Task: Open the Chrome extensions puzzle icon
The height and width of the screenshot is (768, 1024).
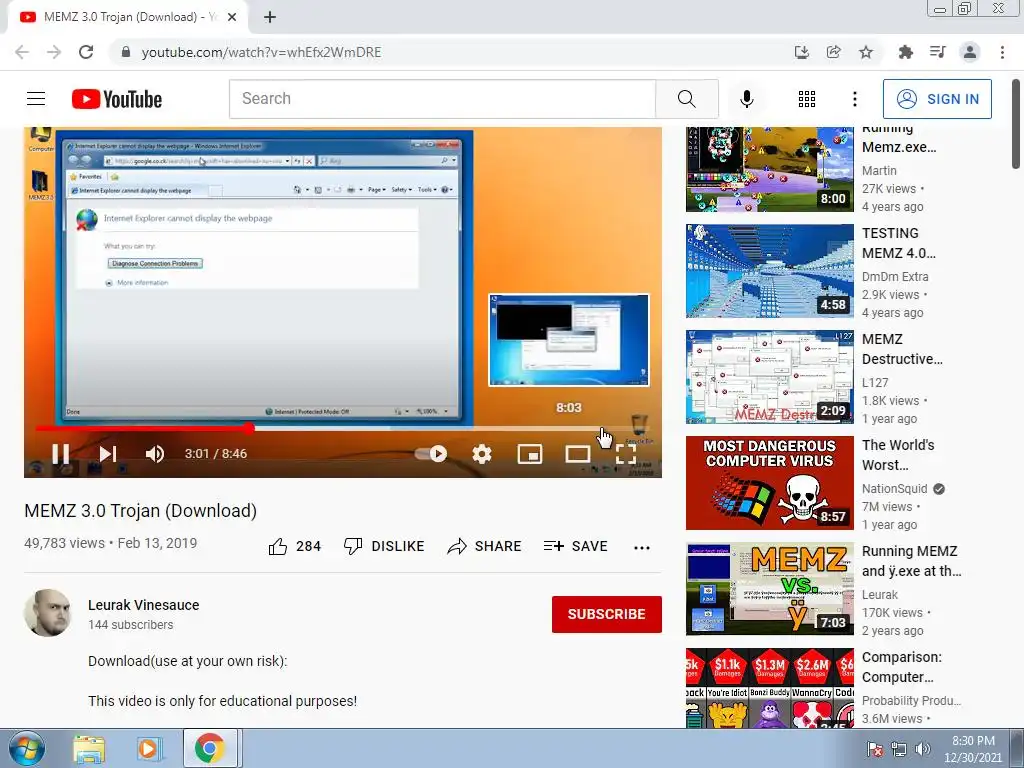Action: point(905,52)
